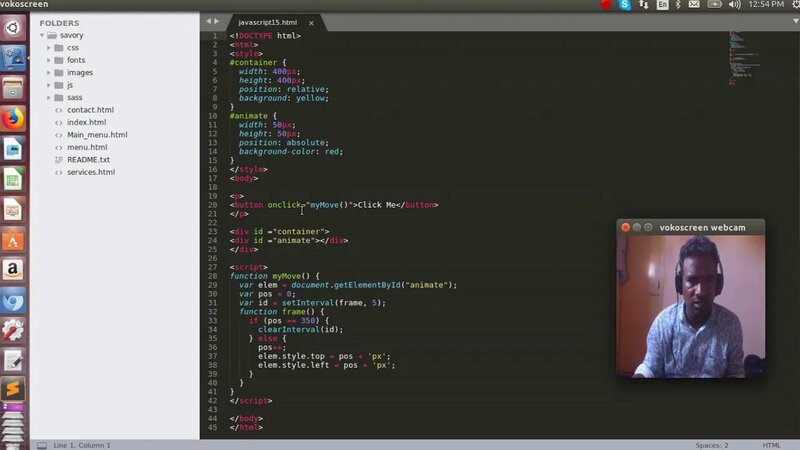Open tab list dropdown arrow at tab bar end

[x=795, y=21]
